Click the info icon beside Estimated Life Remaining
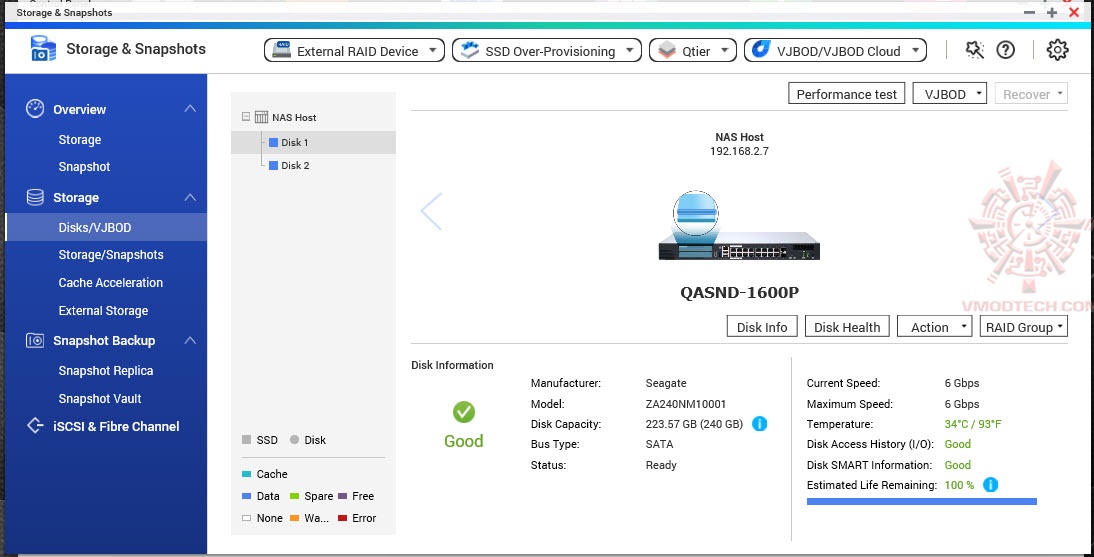This screenshot has width=1094, height=557. (990, 484)
